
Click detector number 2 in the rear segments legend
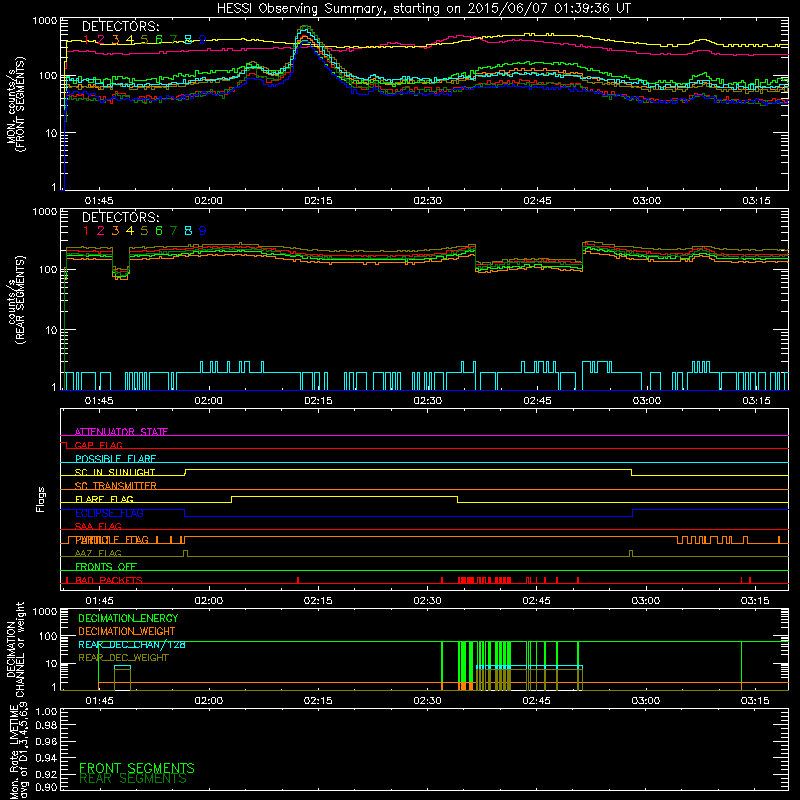[x=101, y=231]
